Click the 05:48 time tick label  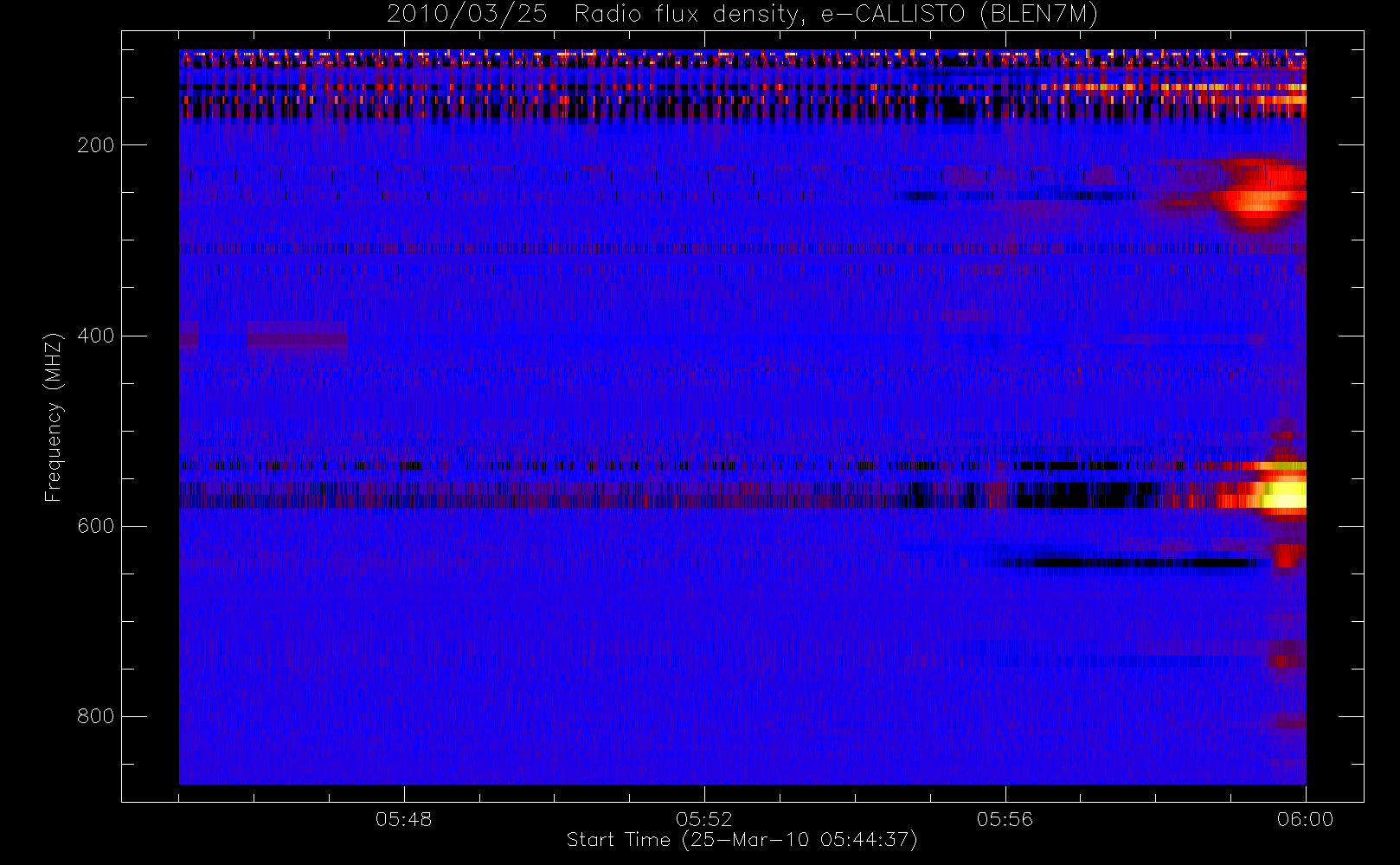point(403,819)
